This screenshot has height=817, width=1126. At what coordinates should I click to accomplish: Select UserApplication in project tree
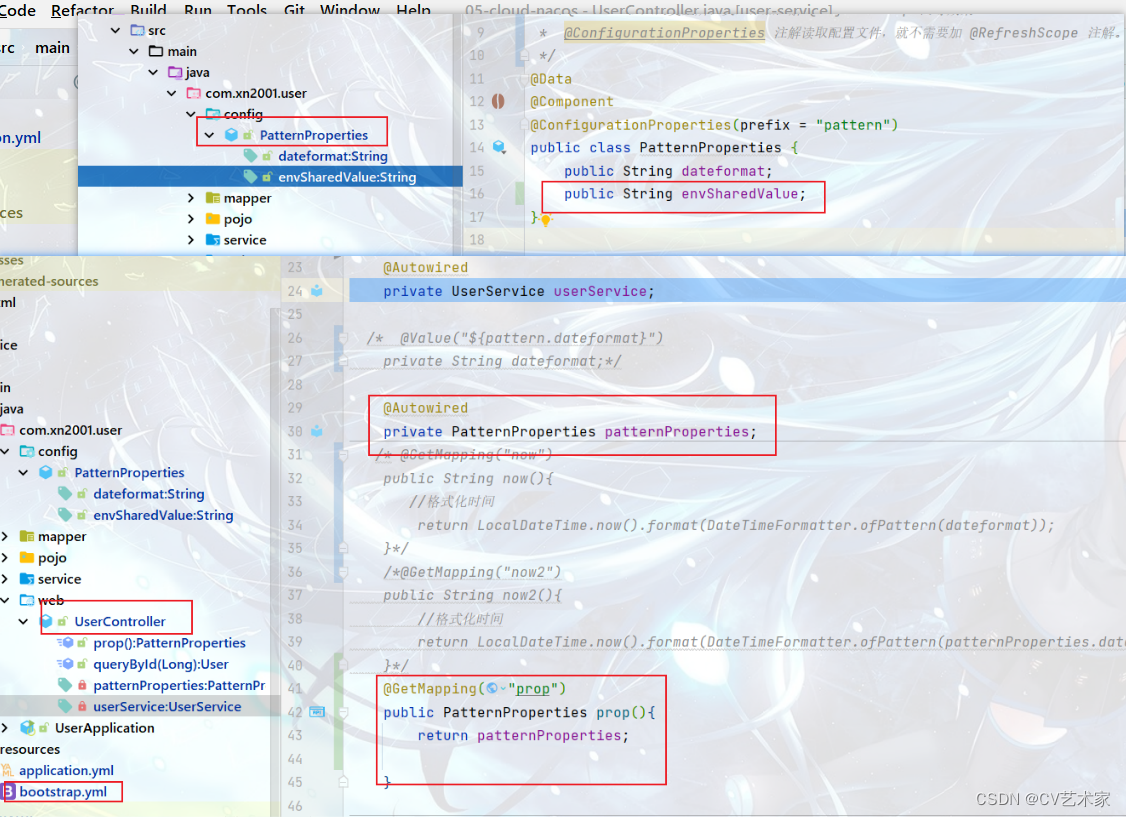tap(105, 727)
